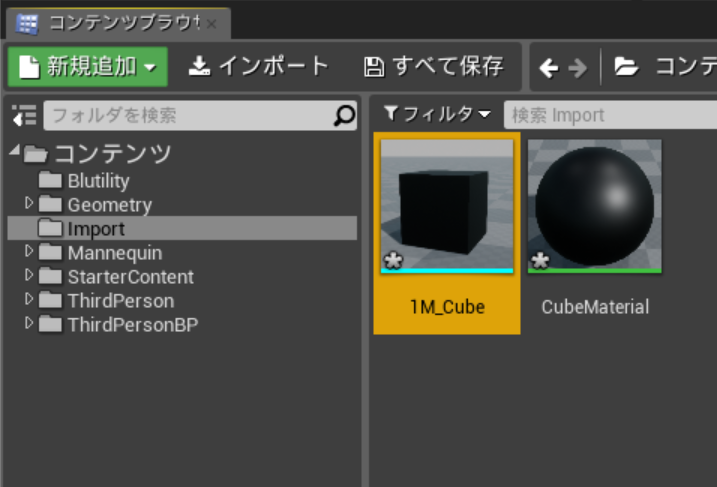Expand the Mannequin folder arrow

[29, 251]
